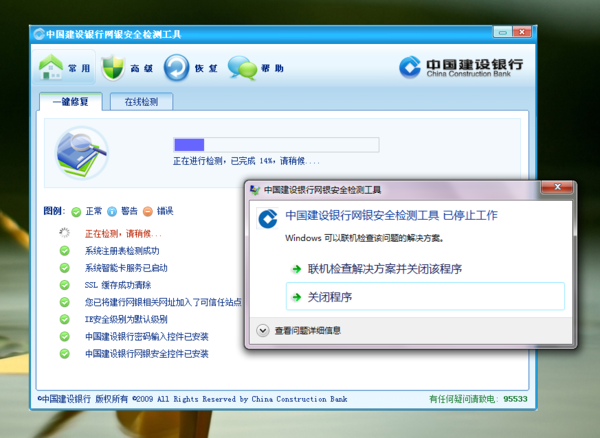The width and height of the screenshot is (600, 438).
Task: Click green check beside 密码输入控件已安装
Action: point(65,336)
